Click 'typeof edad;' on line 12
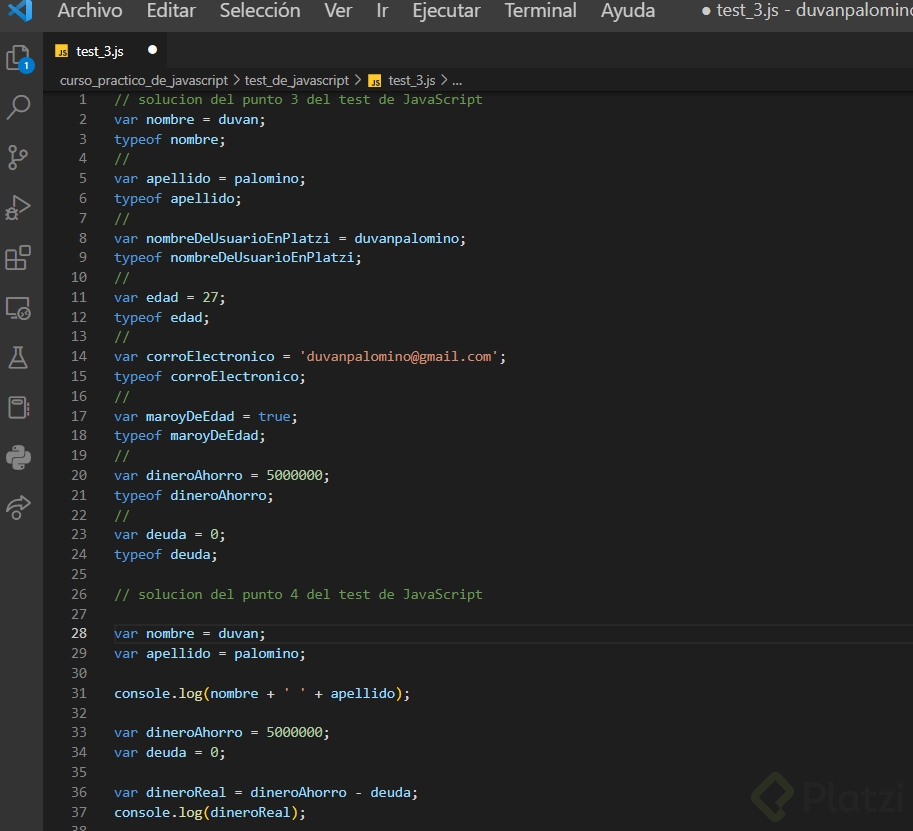Image resolution: width=913 pixels, height=831 pixels. click(161, 318)
